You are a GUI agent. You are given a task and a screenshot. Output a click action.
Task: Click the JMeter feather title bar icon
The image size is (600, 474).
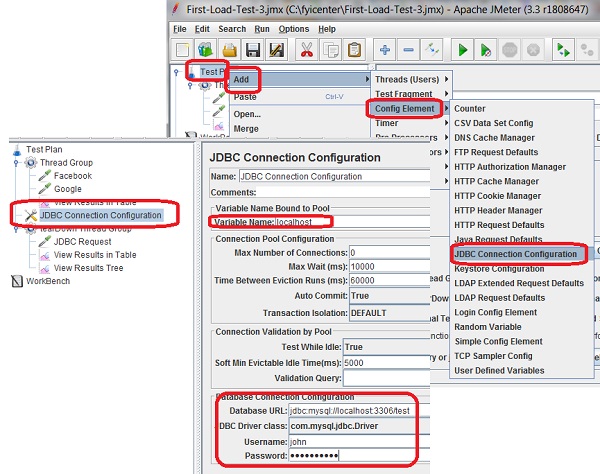(176, 9)
